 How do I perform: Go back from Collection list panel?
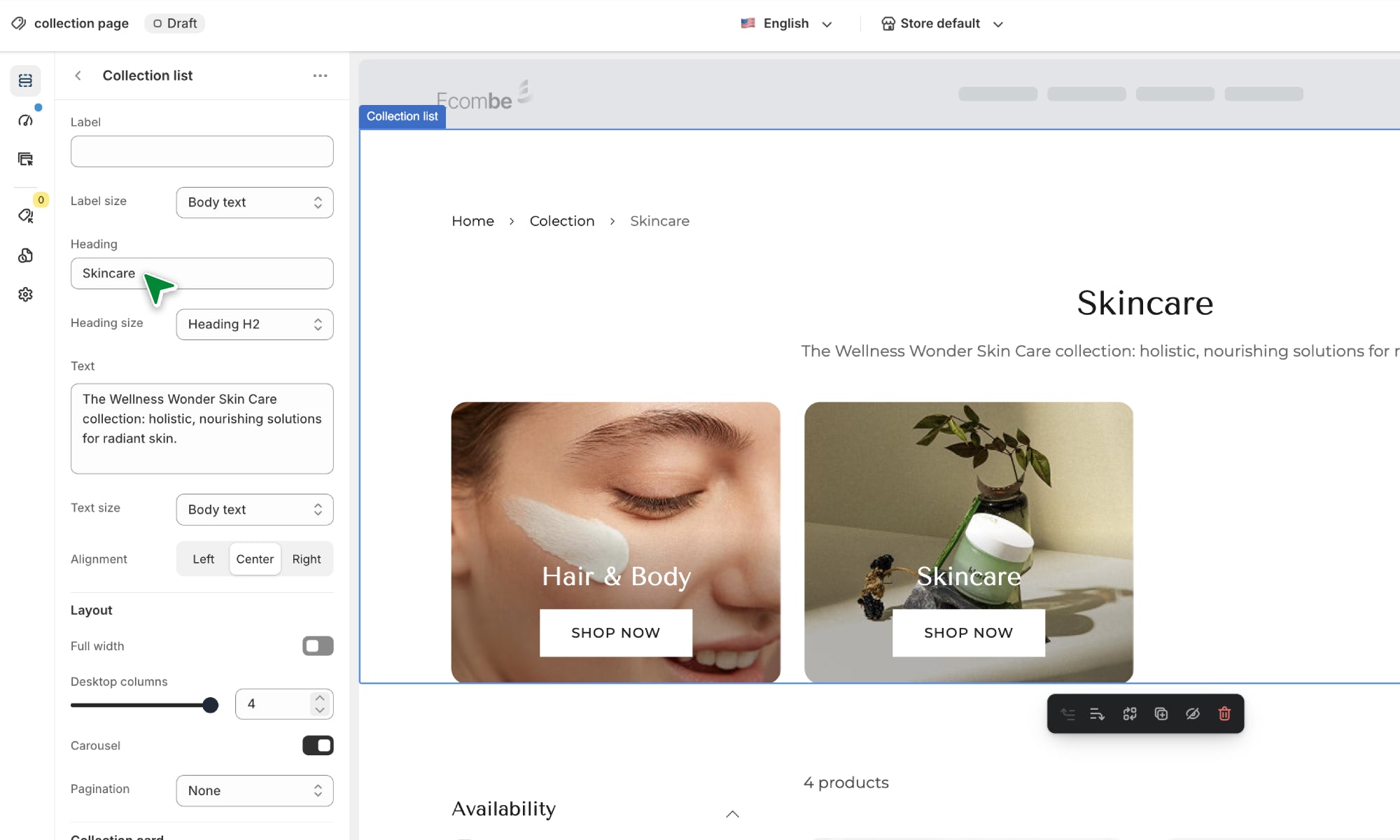point(78,76)
